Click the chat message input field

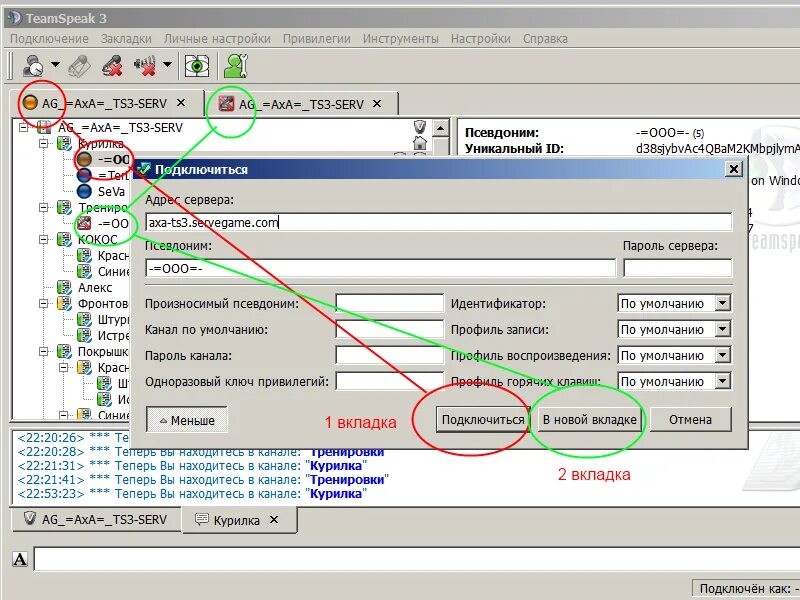416,559
